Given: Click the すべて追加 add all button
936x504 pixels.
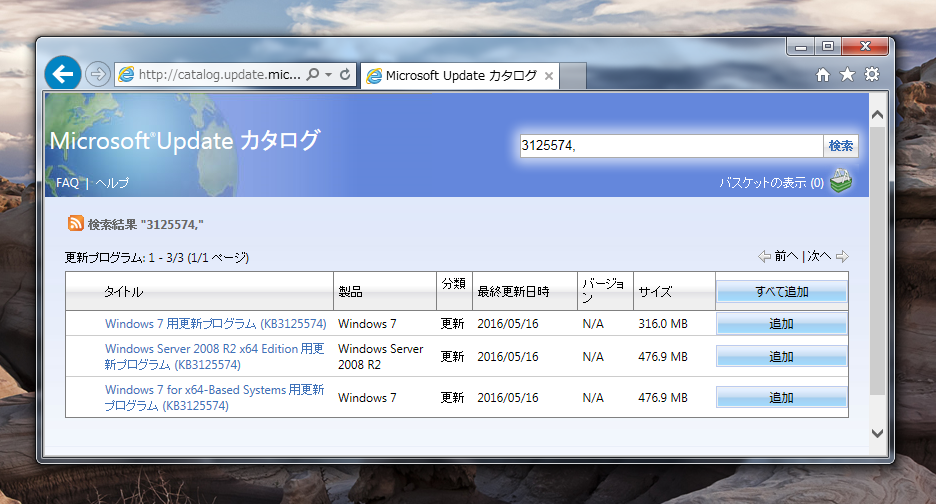Looking at the screenshot, I should click(781, 291).
